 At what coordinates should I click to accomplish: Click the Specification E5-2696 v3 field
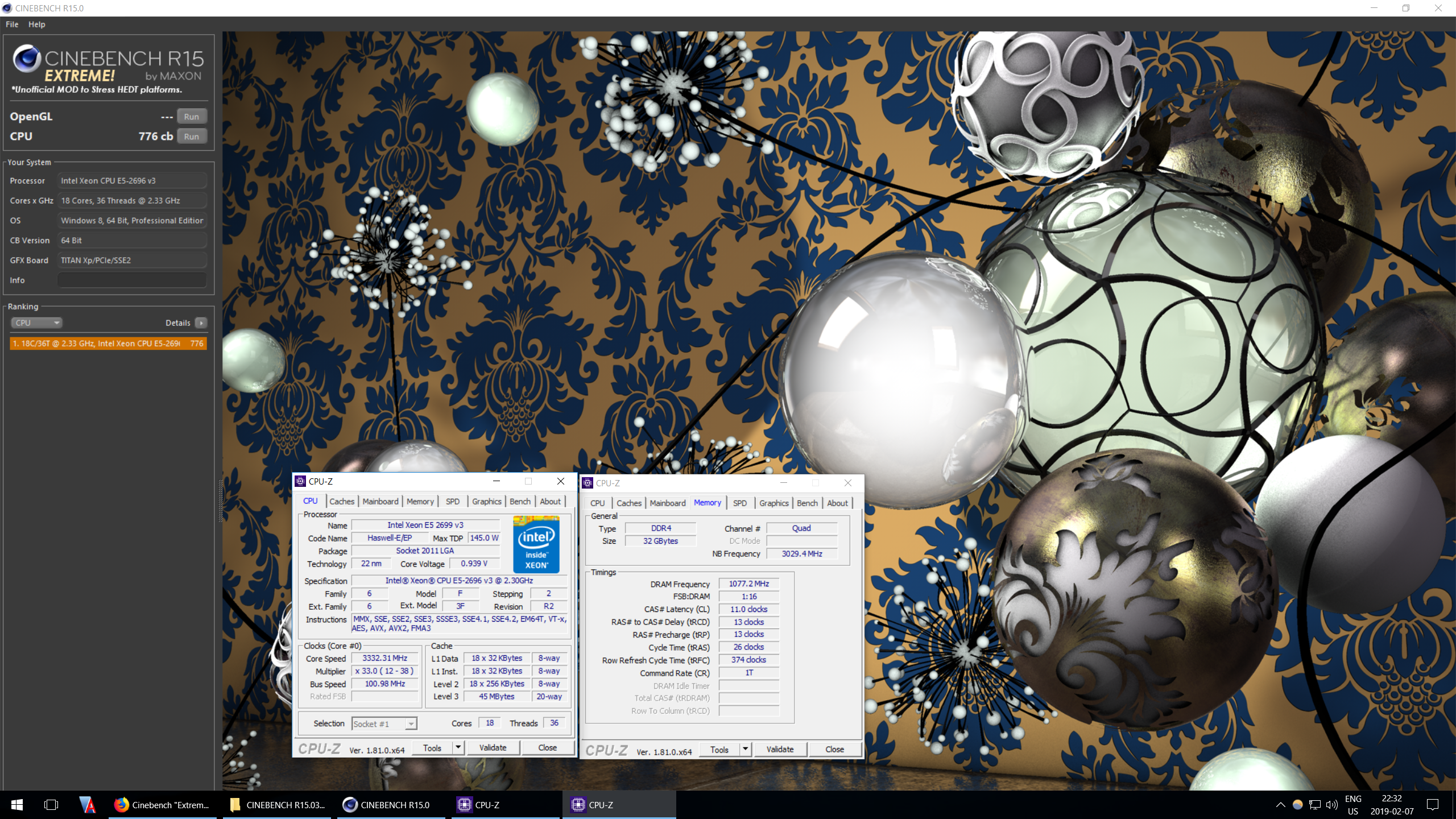click(459, 581)
